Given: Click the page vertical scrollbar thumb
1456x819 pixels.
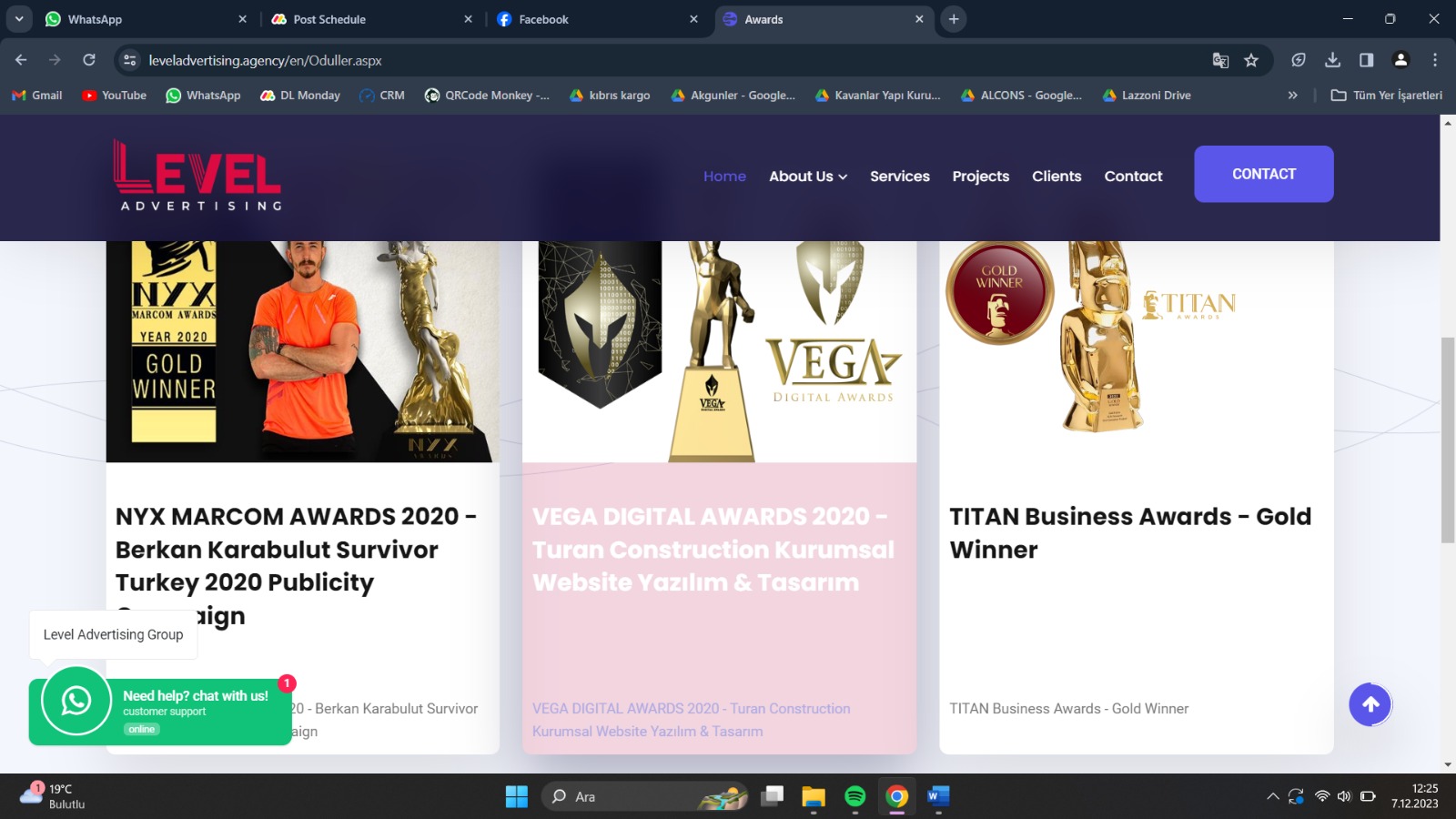Looking at the screenshot, I should coord(1448,440).
